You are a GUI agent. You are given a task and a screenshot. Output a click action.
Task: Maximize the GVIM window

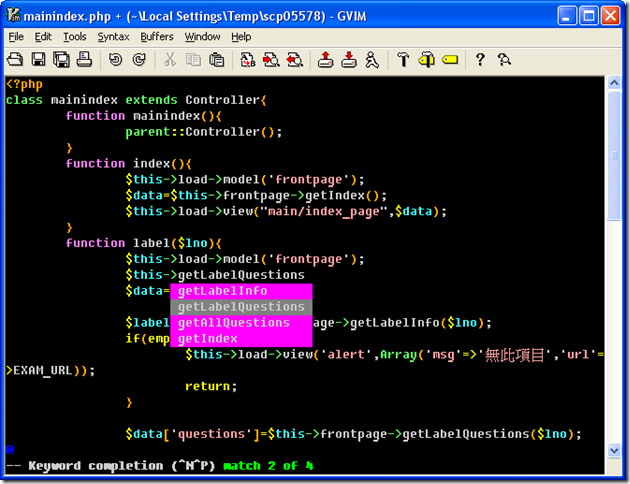coord(589,16)
